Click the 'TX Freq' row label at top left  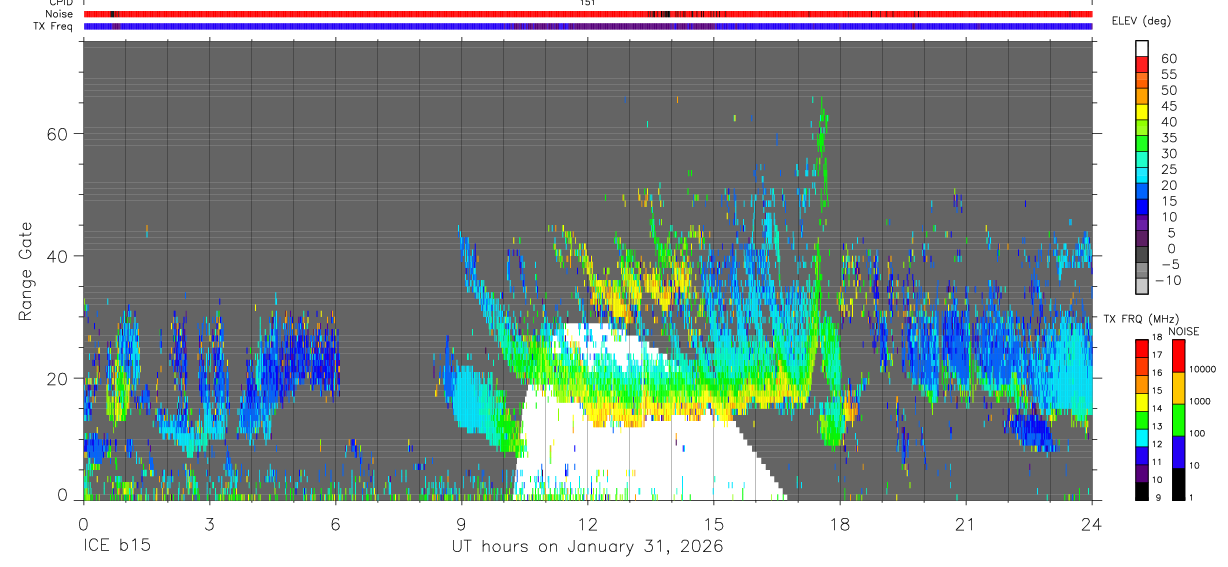point(54,26)
